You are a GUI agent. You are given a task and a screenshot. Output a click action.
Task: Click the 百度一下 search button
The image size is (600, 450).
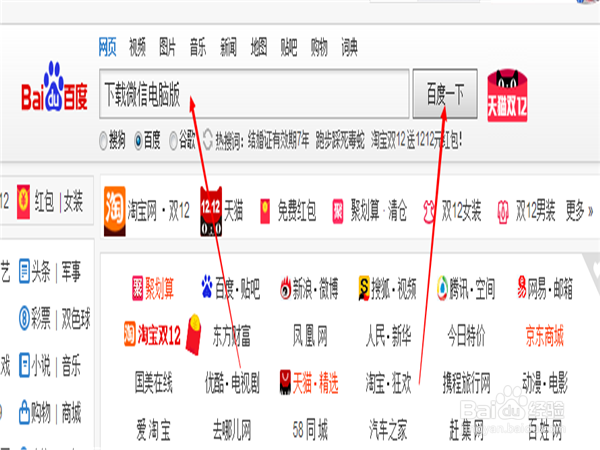pos(445,94)
